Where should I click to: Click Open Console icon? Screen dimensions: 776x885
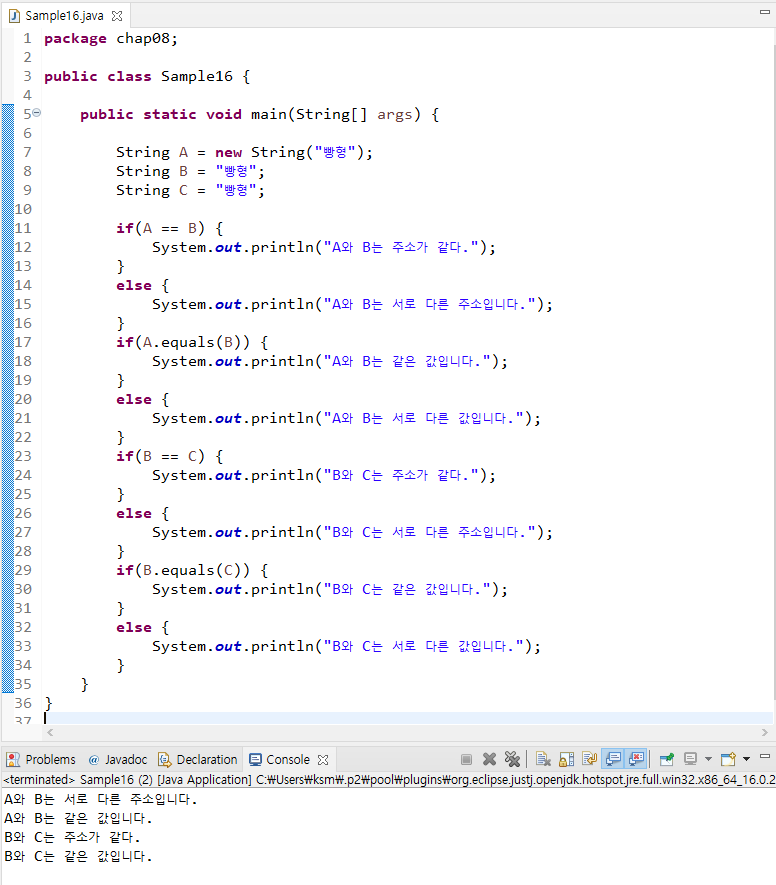pyautogui.click(x=728, y=759)
